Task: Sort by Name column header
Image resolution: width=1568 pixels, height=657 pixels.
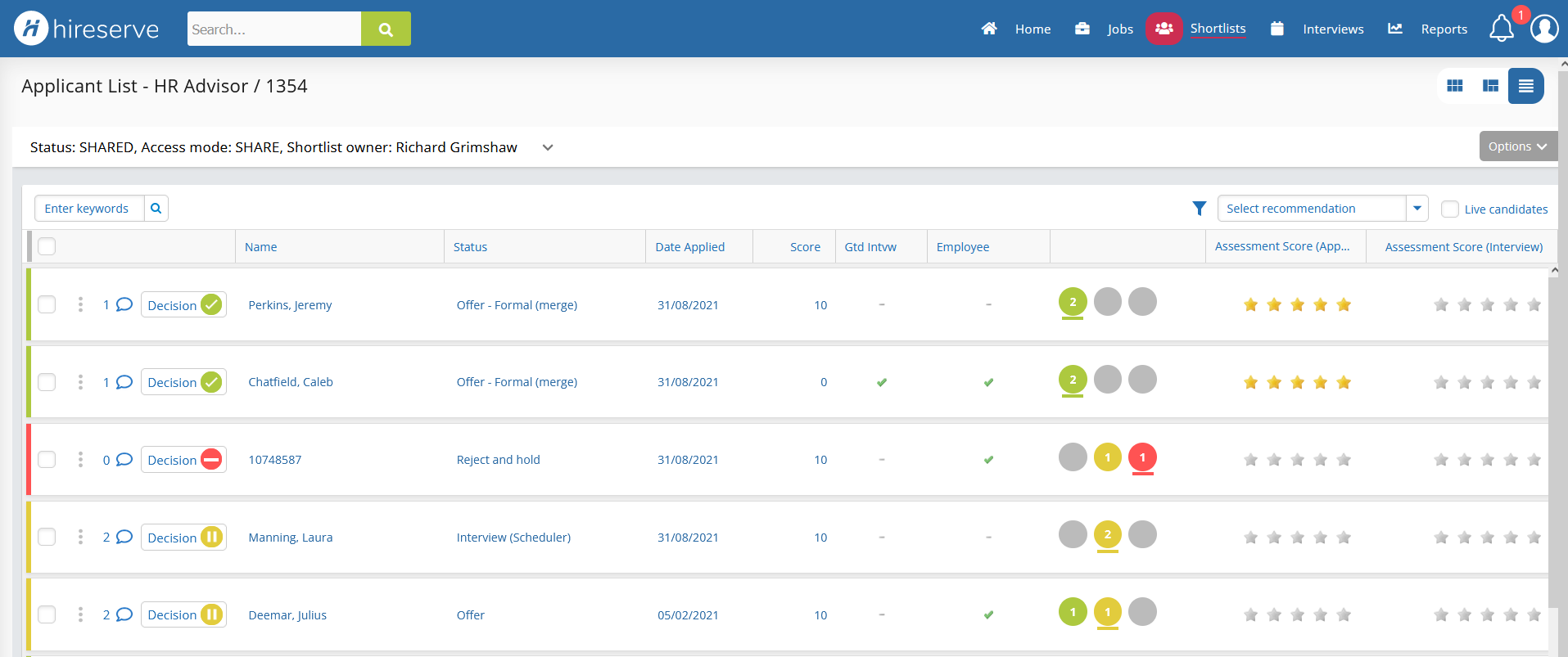Action: tap(260, 247)
